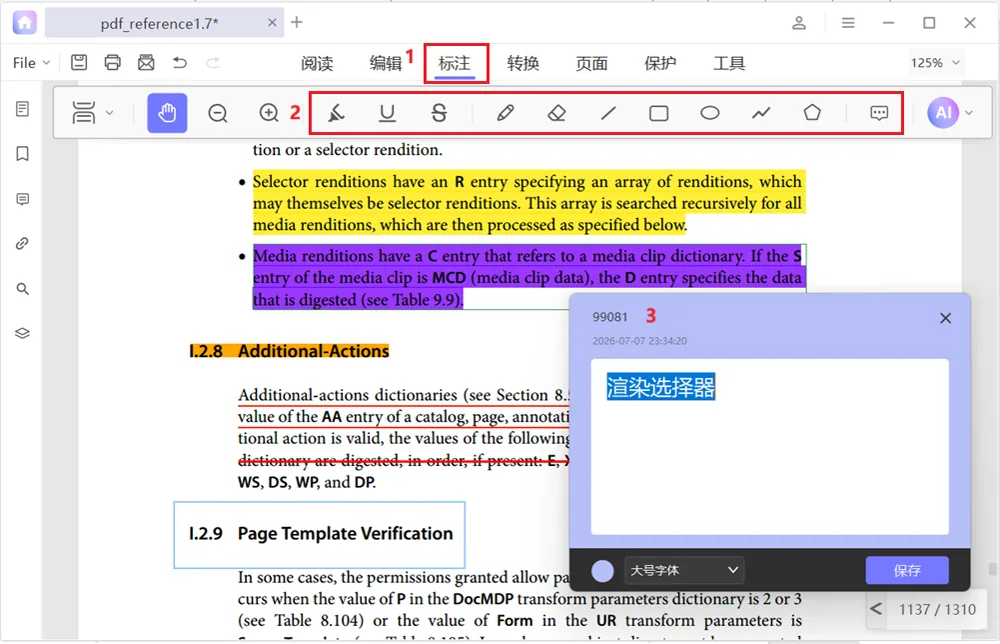This screenshot has width=1000, height=644.
Task: Toggle the hand pan tool
Action: click(167, 113)
